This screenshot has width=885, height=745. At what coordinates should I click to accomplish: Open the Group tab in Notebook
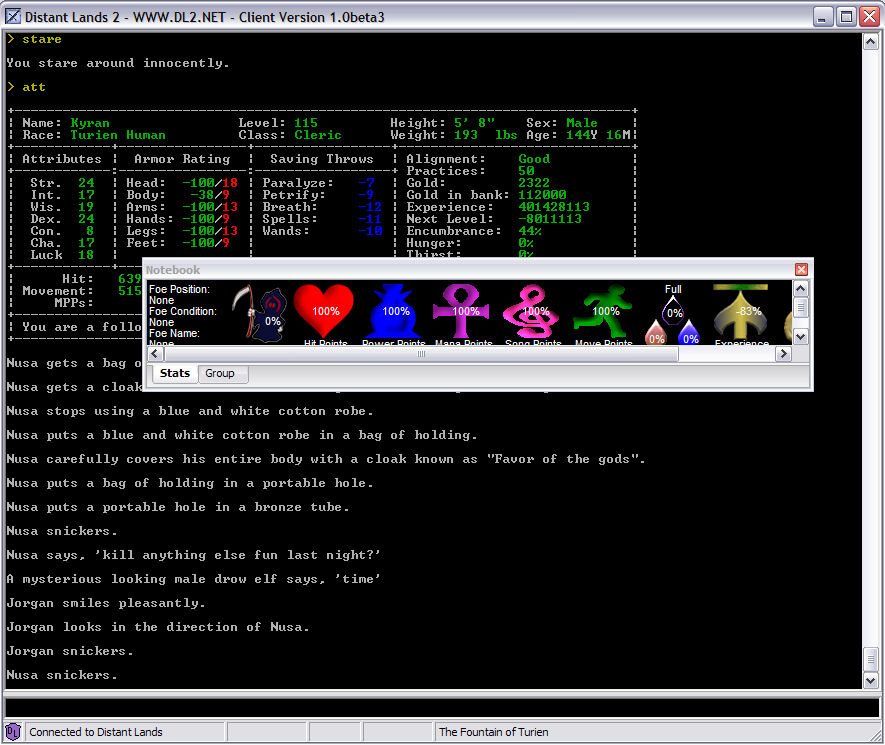220,373
